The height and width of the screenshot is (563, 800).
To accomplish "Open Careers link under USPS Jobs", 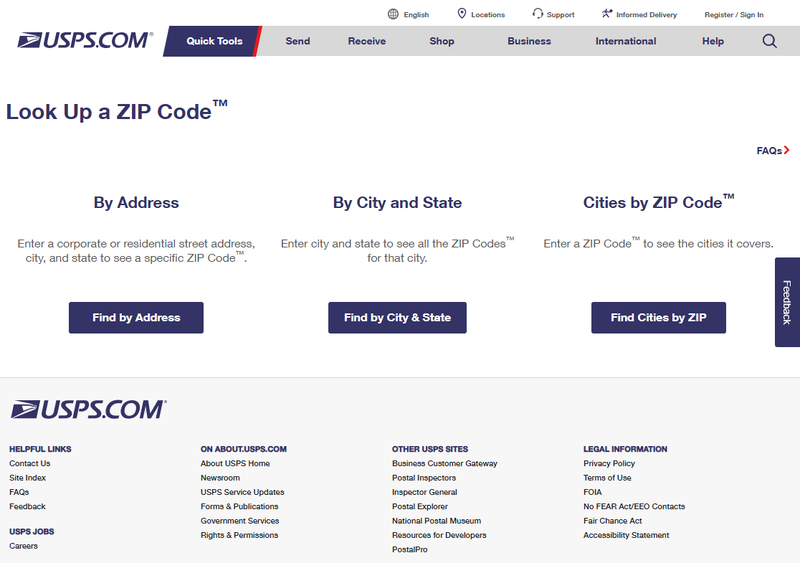I will (23, 546).
